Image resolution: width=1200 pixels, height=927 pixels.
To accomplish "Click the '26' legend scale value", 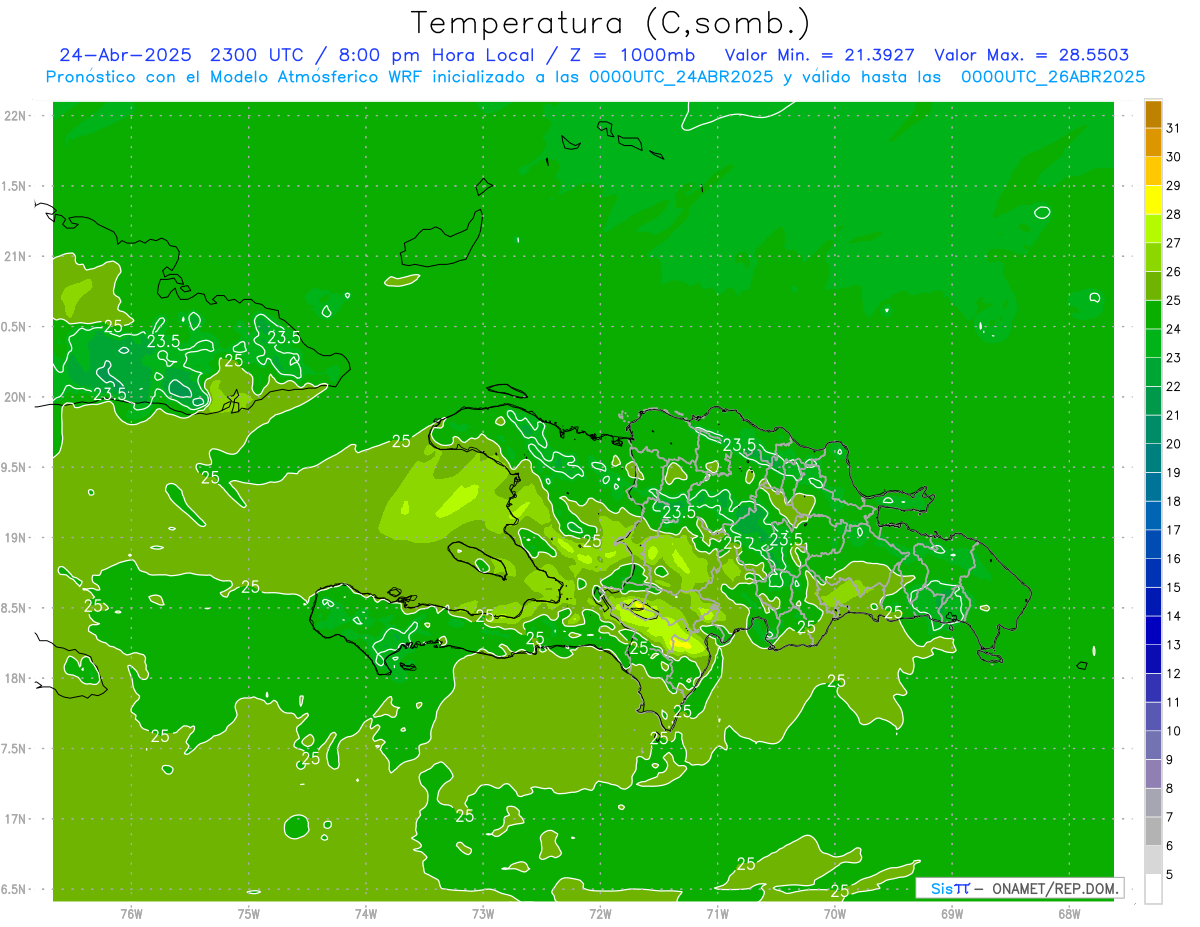I will (x=1173, y=271).
